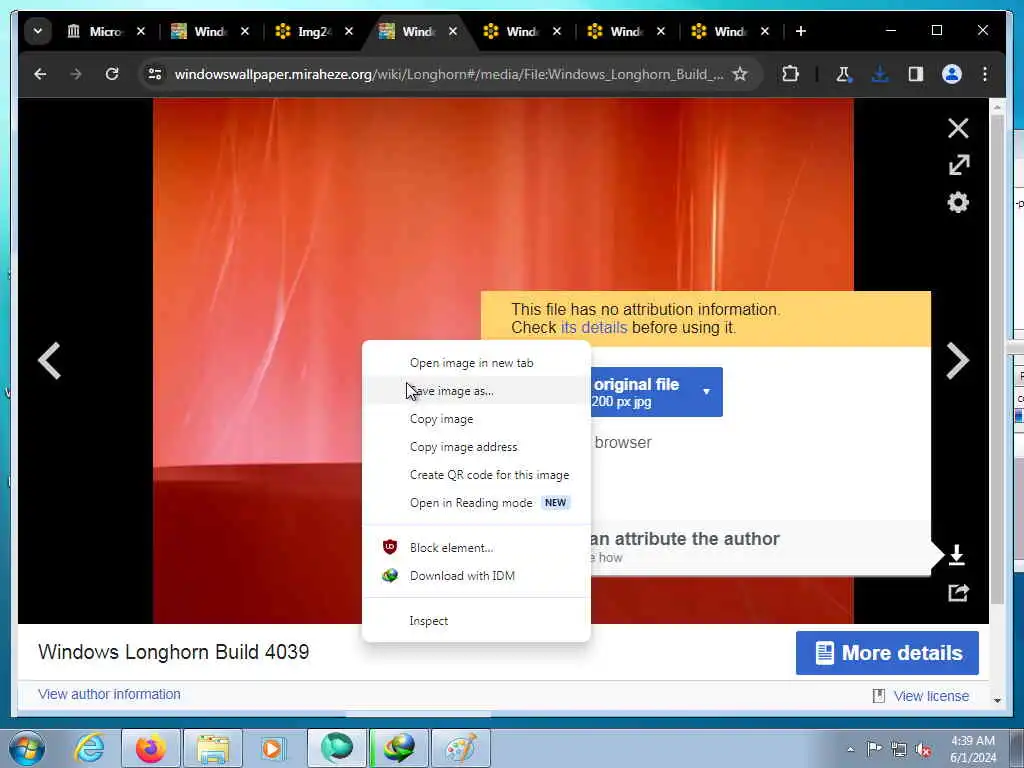Select Open image in new tab
Viewport: 1024px width, 768px height.
[476, 363]
